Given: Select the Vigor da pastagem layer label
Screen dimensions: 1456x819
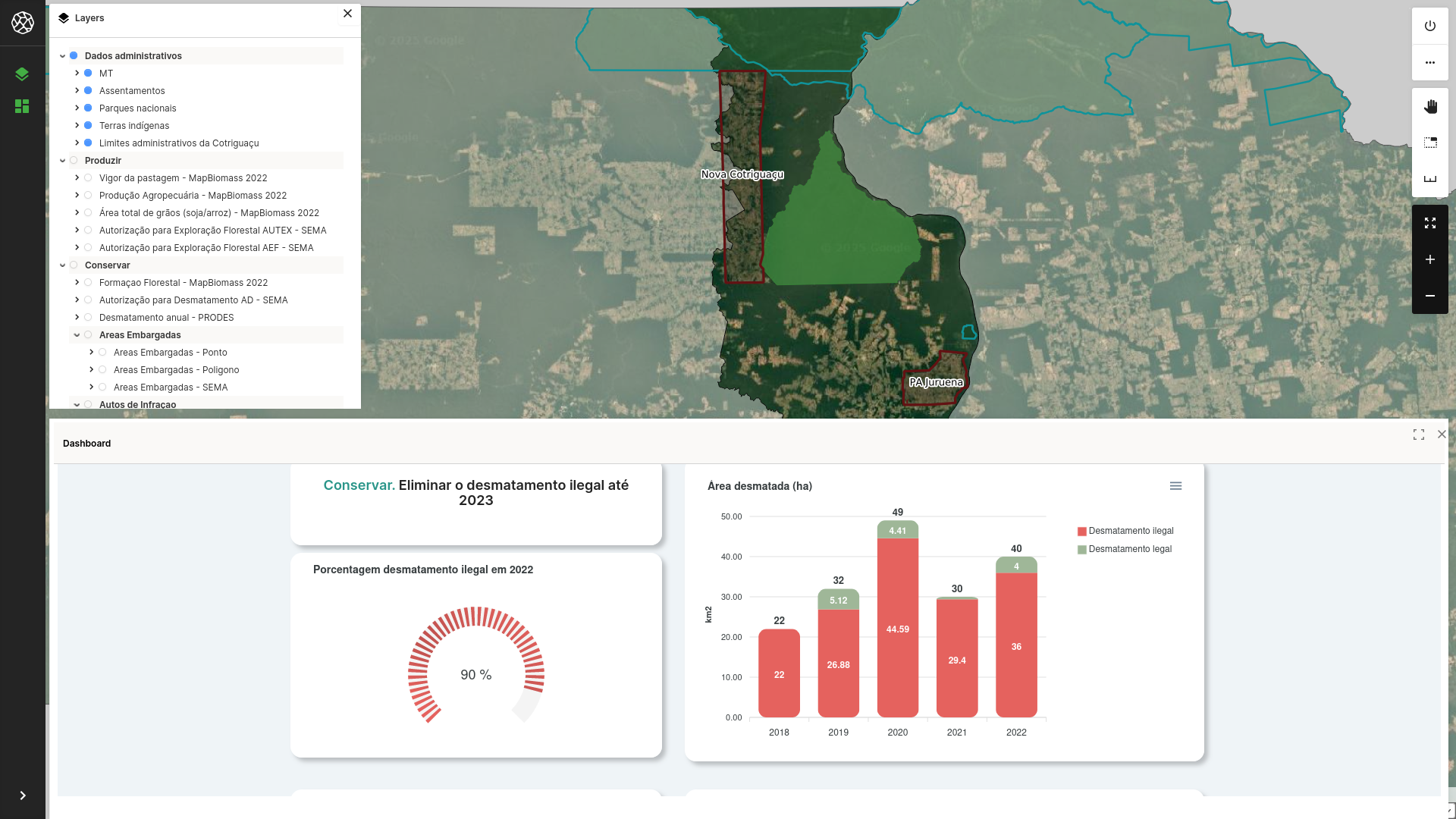Looking at the screenshot, I should [183, 178].
